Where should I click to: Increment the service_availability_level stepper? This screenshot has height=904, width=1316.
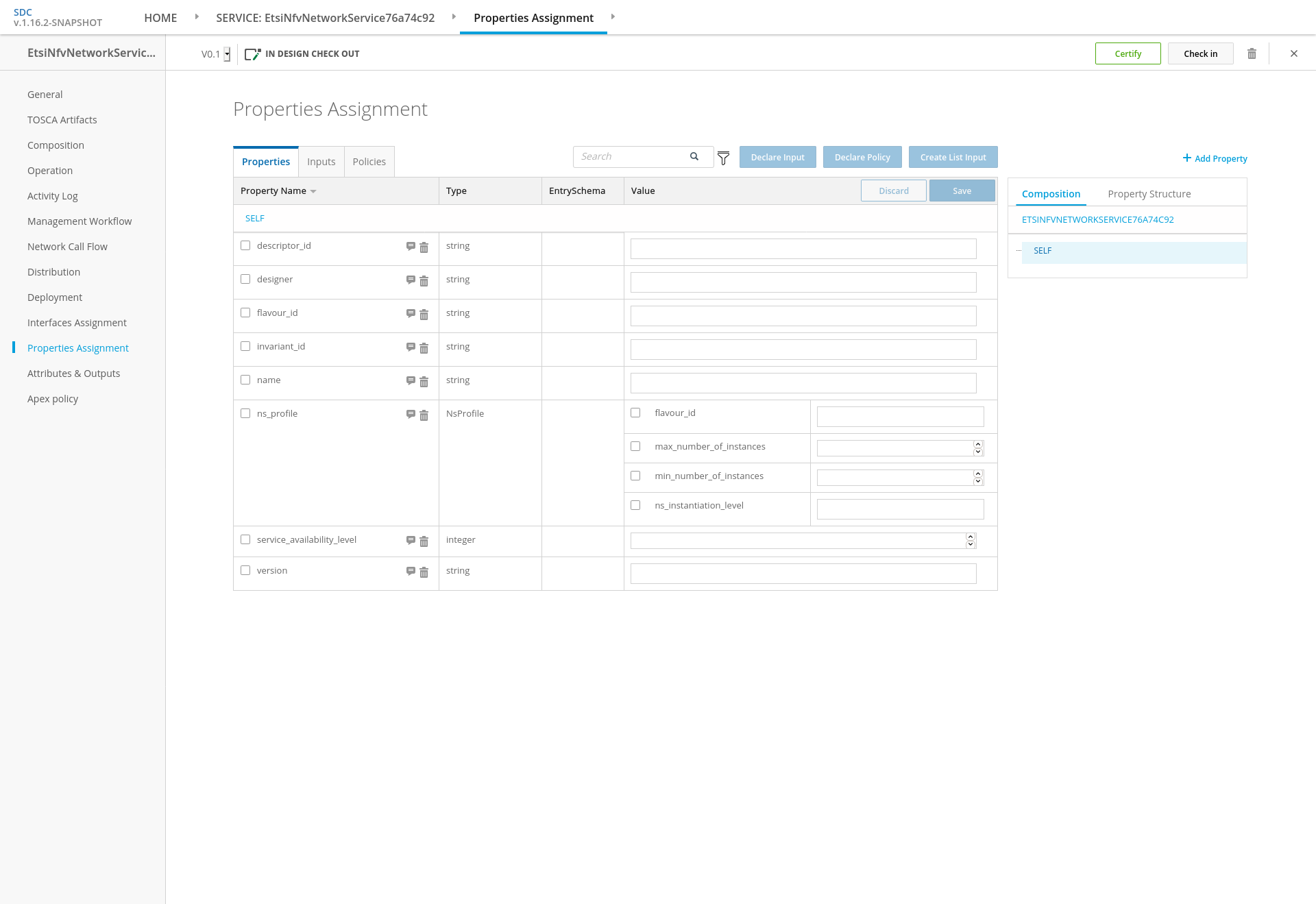pos(971,537)
